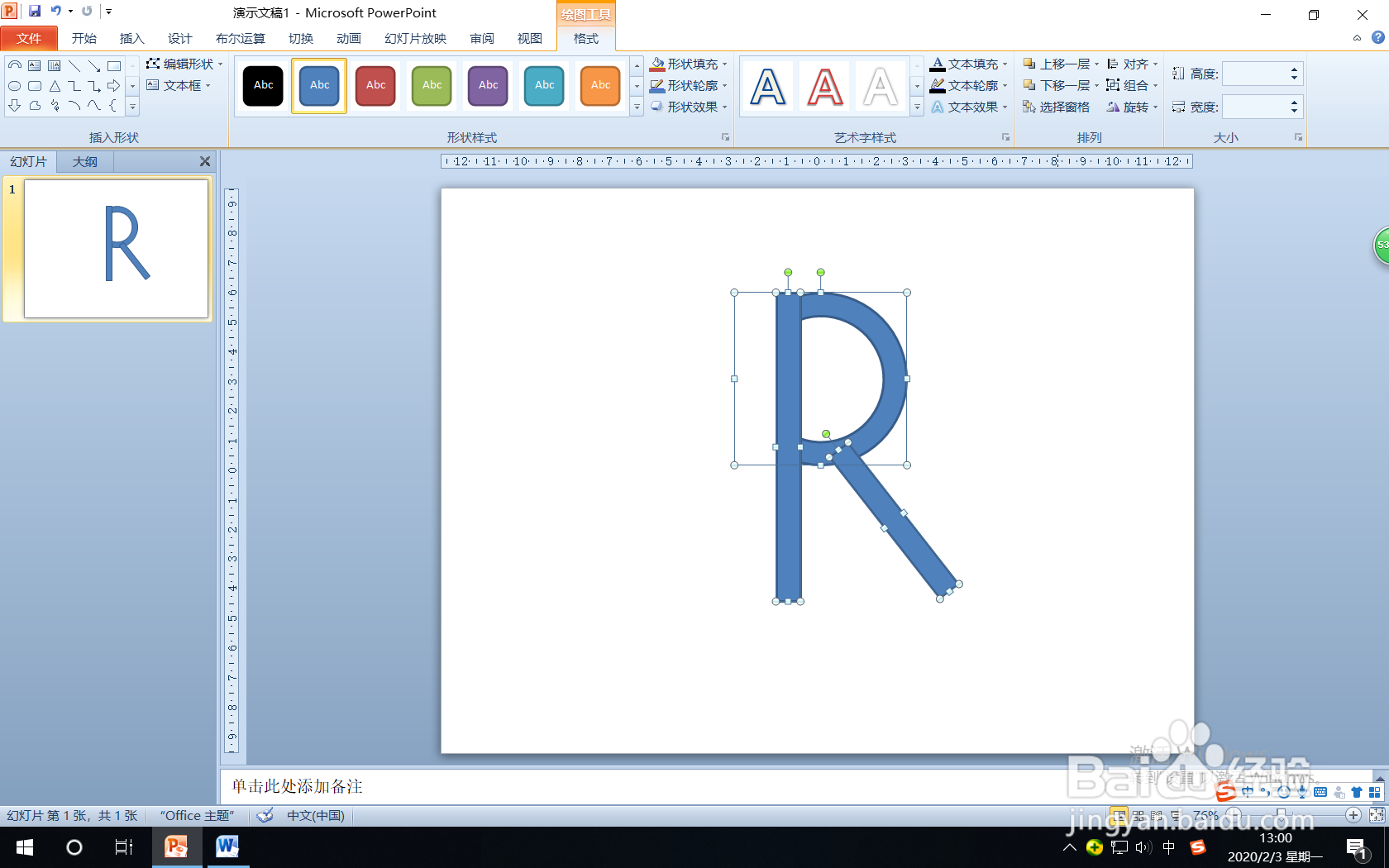
Task: Select the blue Abc shape style
Action: click(318, 85)
